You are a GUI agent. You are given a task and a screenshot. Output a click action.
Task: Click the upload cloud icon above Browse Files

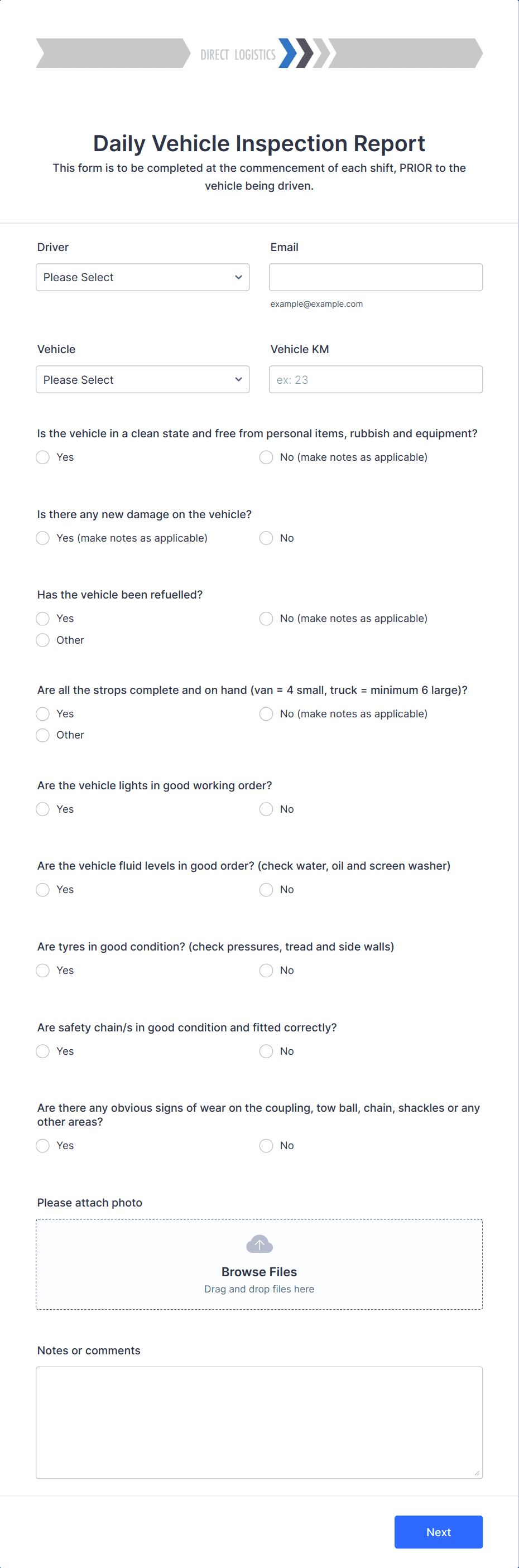[x=259, y=1243]
